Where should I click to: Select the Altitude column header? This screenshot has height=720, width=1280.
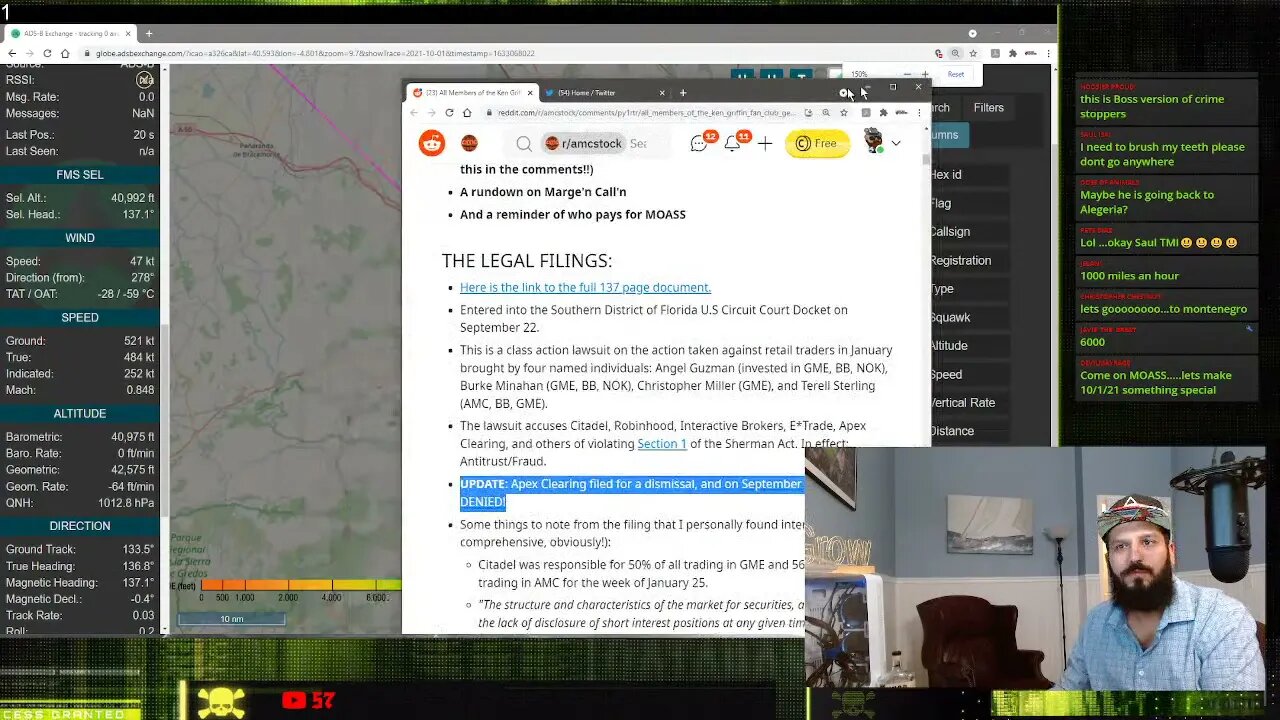(x=949, y=345)
